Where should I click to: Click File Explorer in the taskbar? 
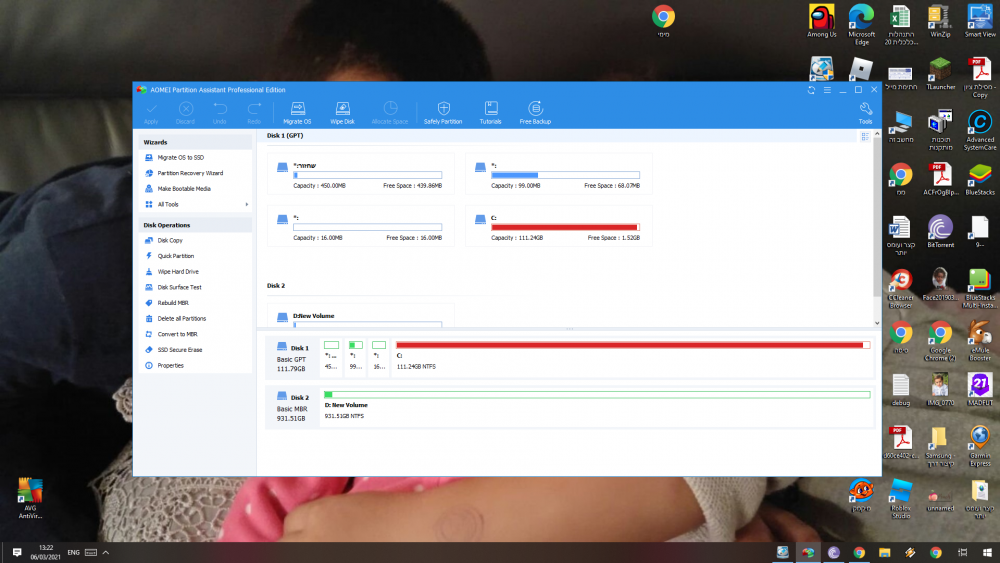tap(885, 553)
